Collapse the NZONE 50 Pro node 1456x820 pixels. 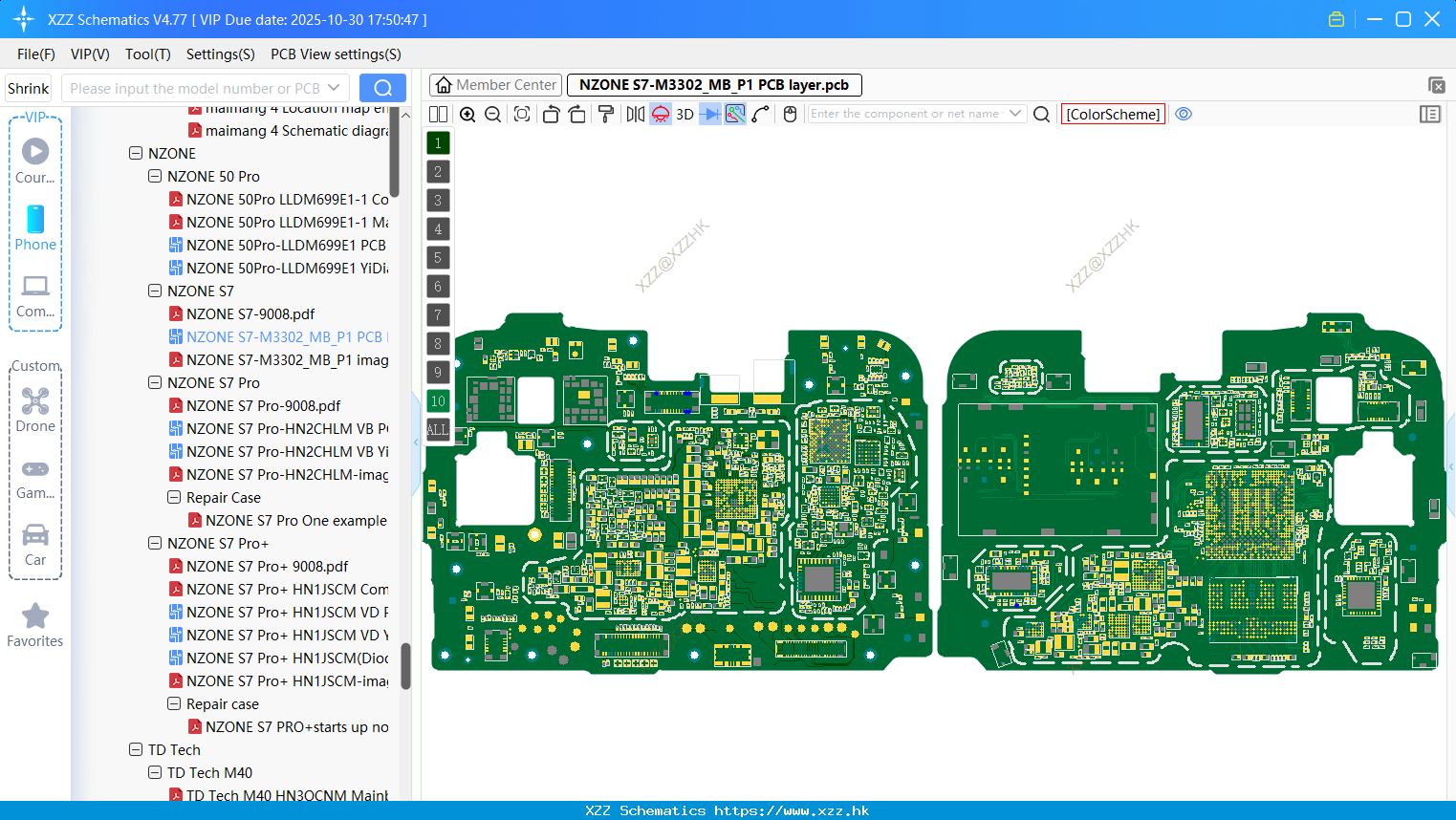pyautogui.click(x=155, y=176)
